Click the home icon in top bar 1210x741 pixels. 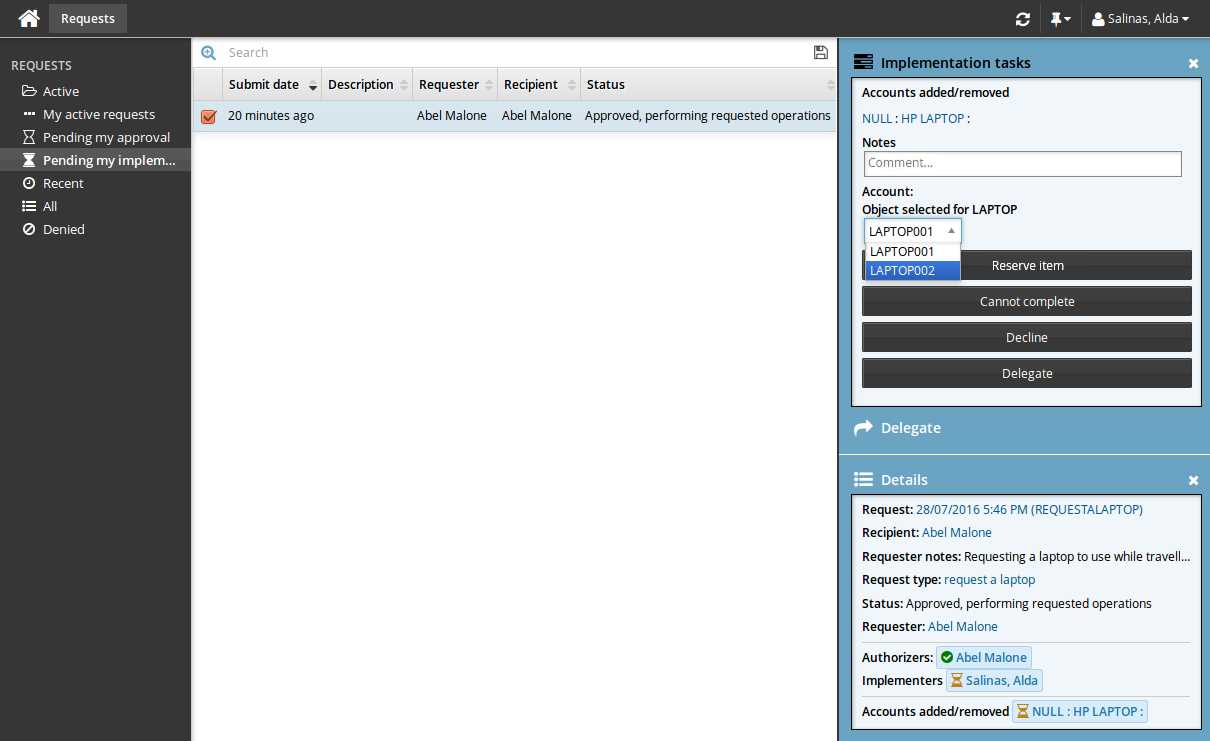click(x=29, y=18)
